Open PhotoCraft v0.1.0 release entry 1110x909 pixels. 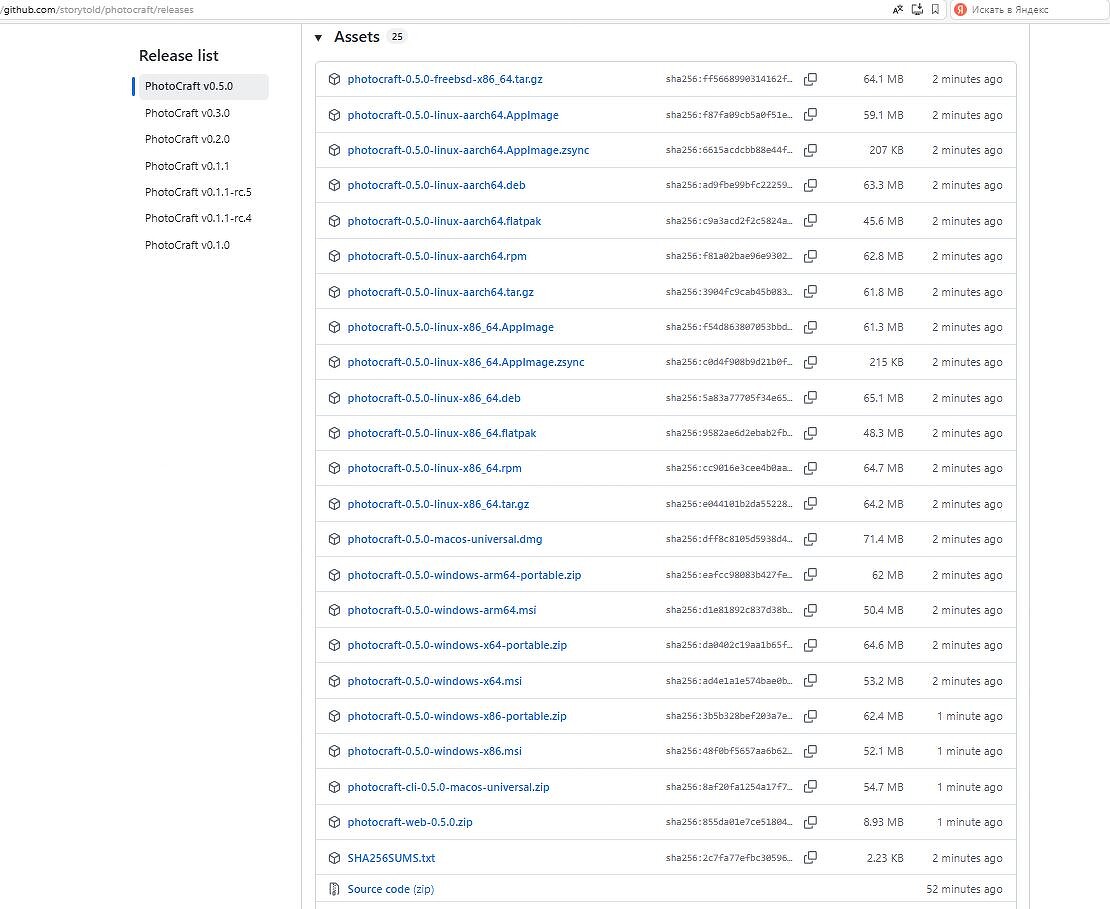pos(188,245)
